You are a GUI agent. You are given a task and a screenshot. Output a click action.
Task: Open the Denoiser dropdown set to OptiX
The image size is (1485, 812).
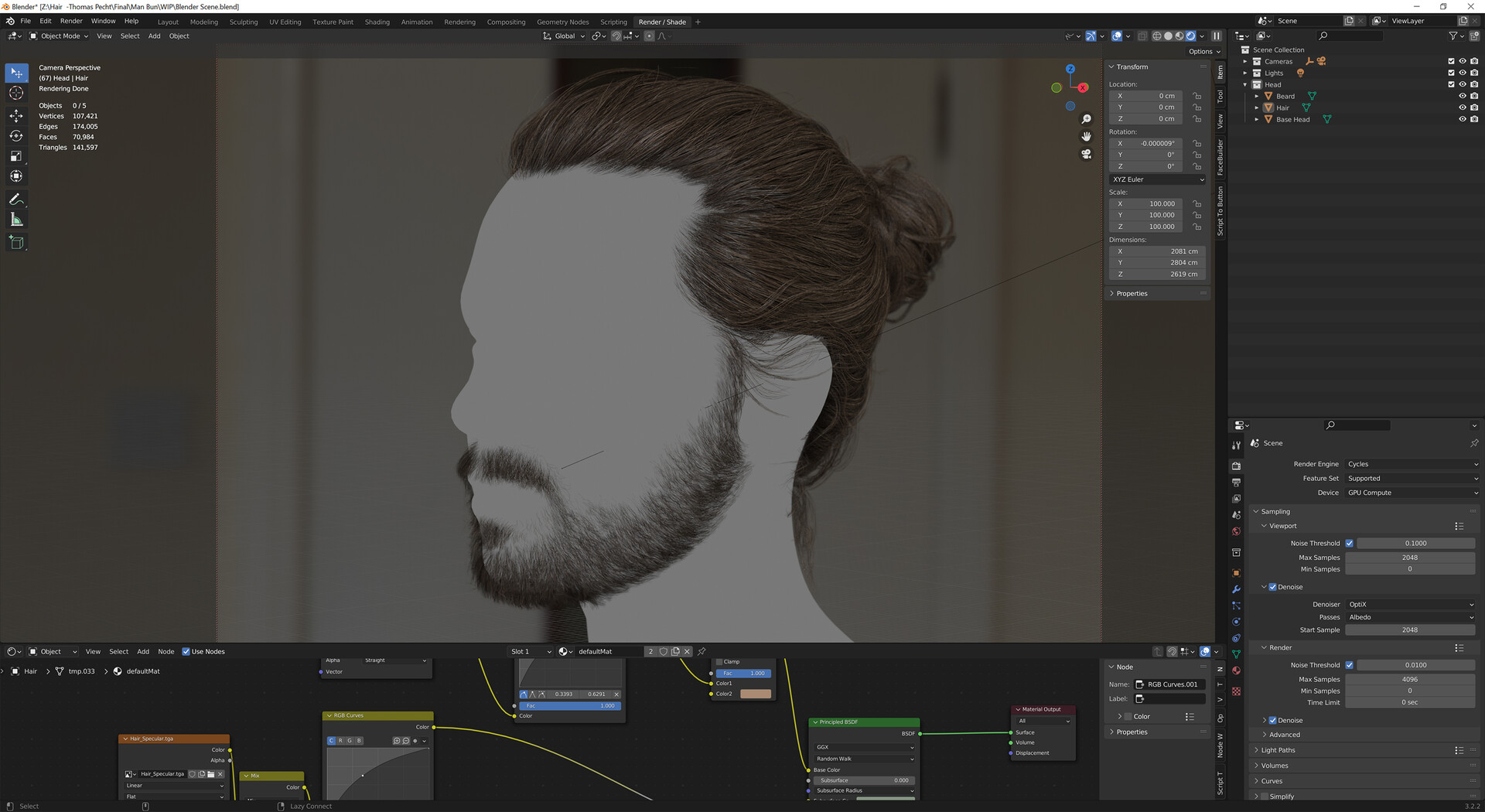(1410, 604)
